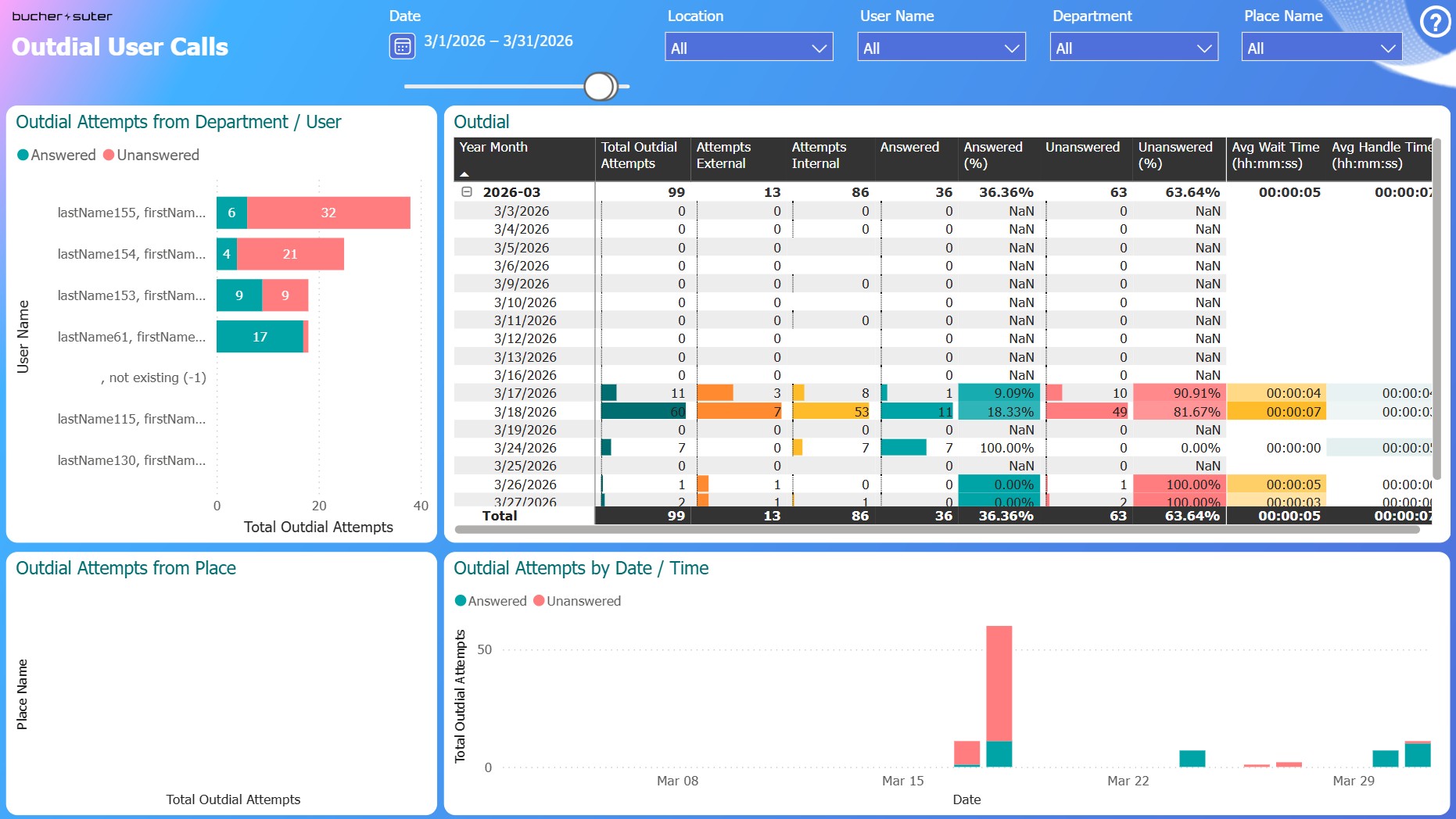Click the 00:00:04 wait time cell for 3/17/2026
Viewport: 1456px width, 819px height.
click(x=1276, y=393)
